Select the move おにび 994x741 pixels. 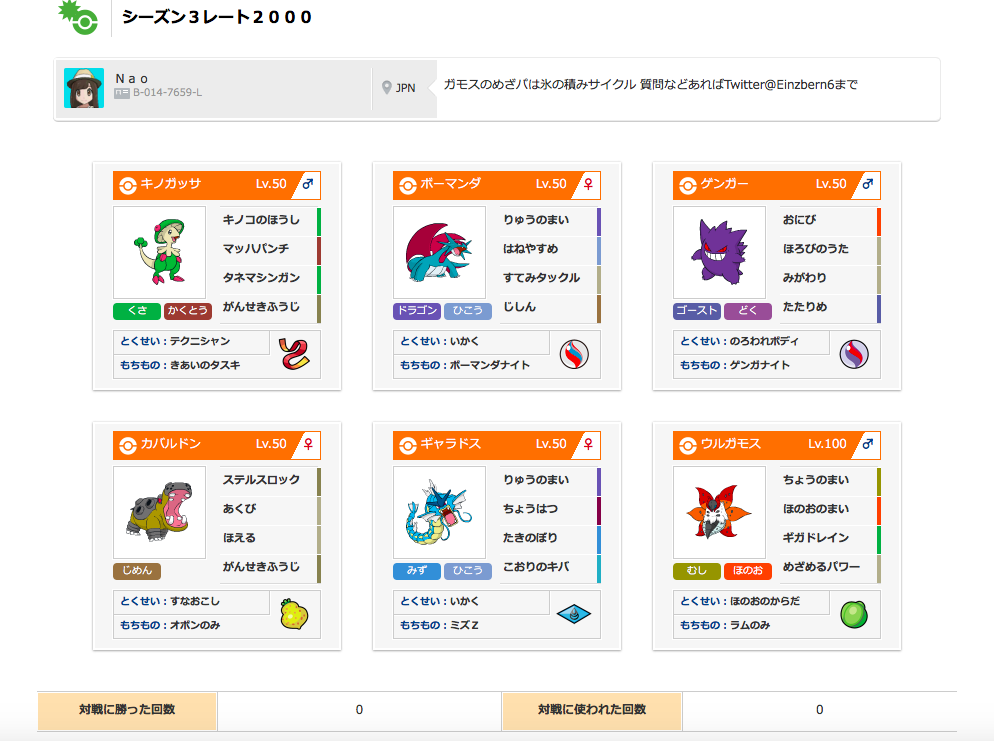point(830,220)
